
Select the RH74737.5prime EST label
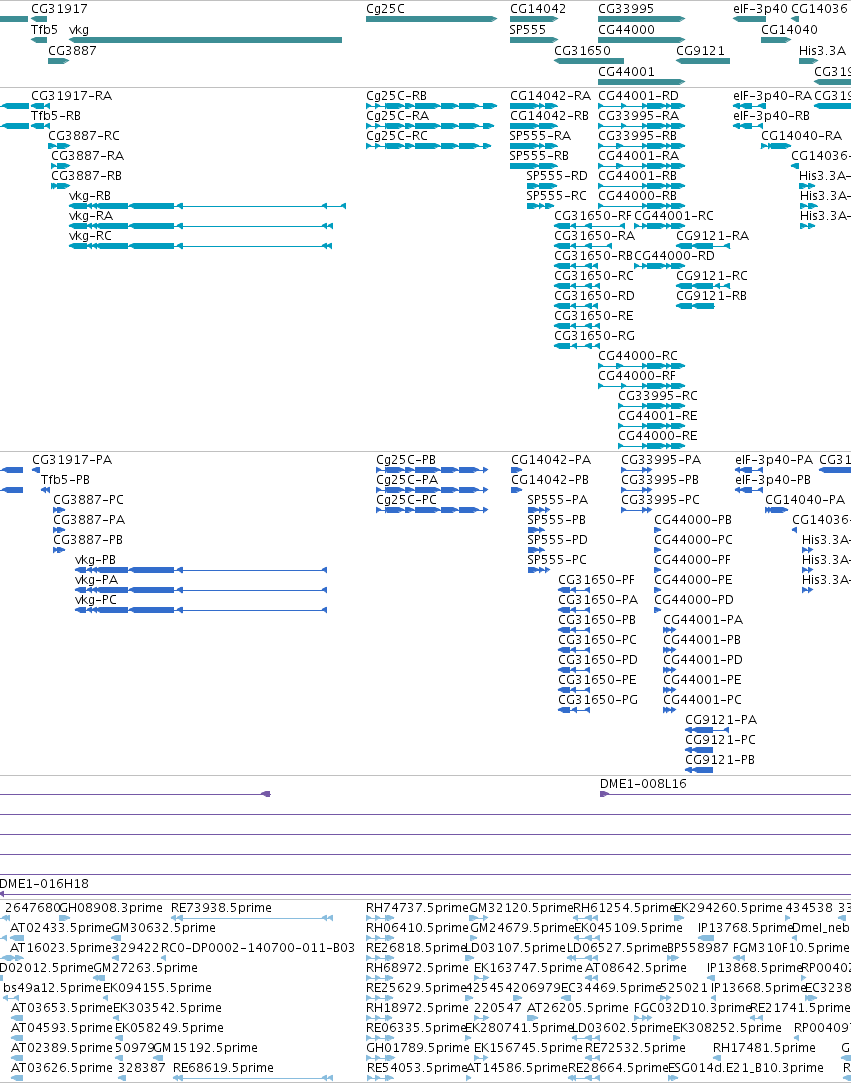click(x=417, y=908)
